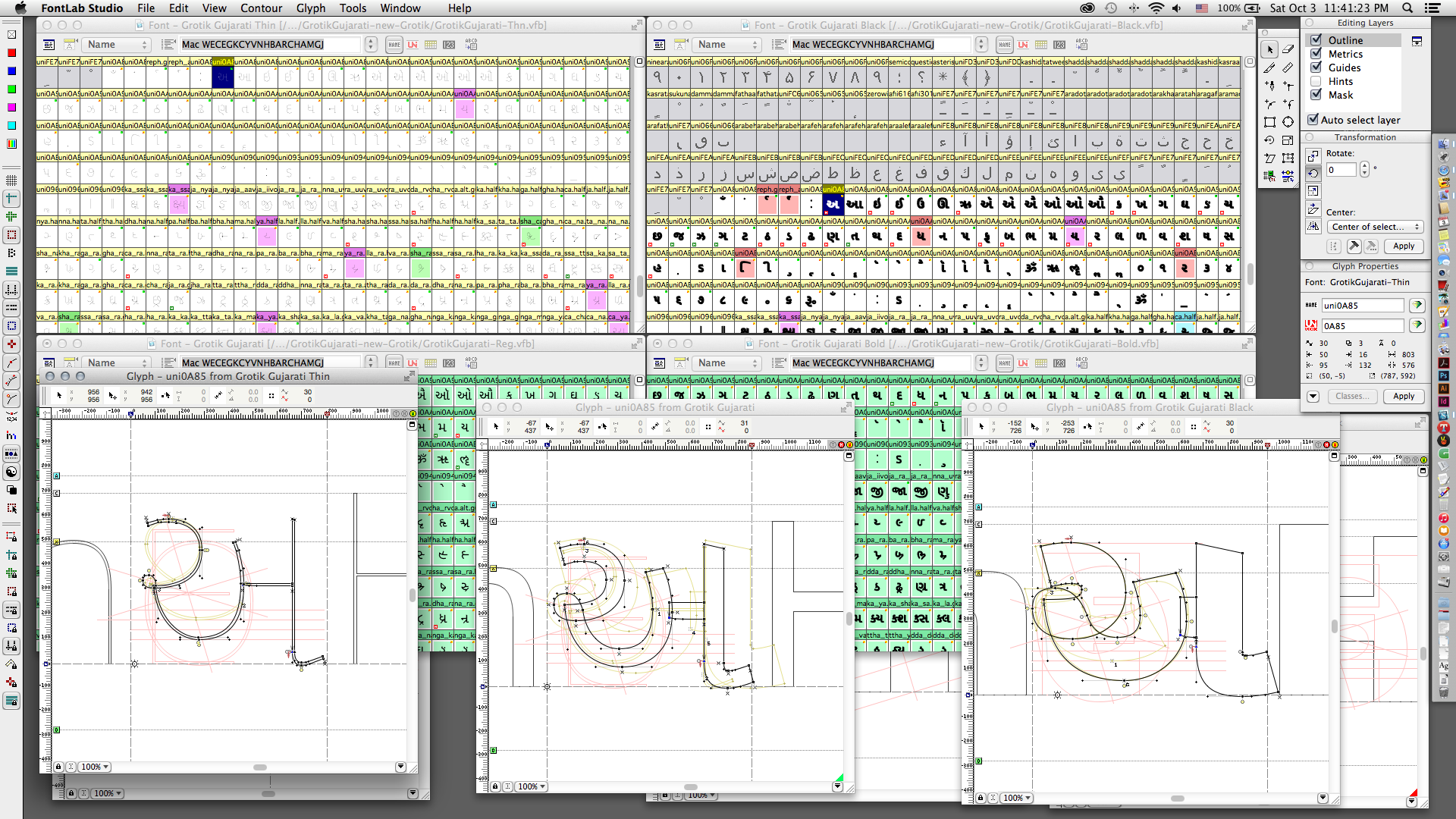
Task: Uncheck Auto select layer
Action: [1314, 120]
